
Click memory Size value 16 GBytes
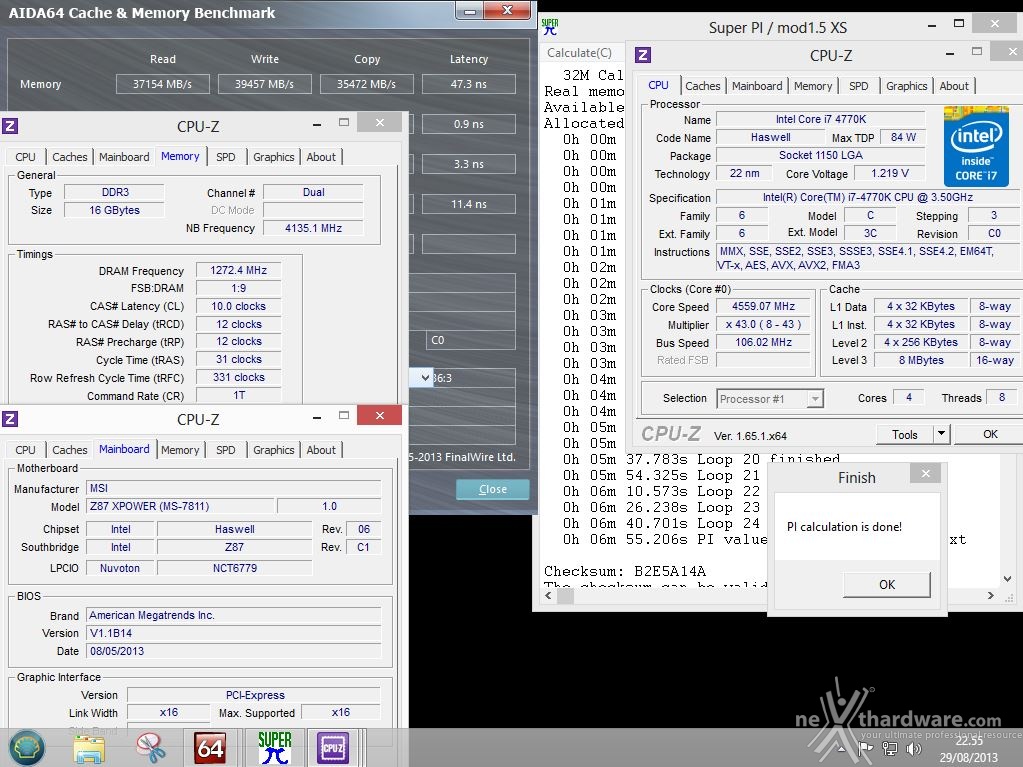click(x=114, y=210)
